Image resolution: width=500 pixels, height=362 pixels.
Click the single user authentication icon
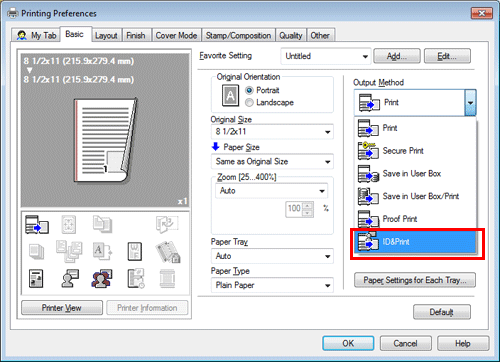[x=70, y=279]
